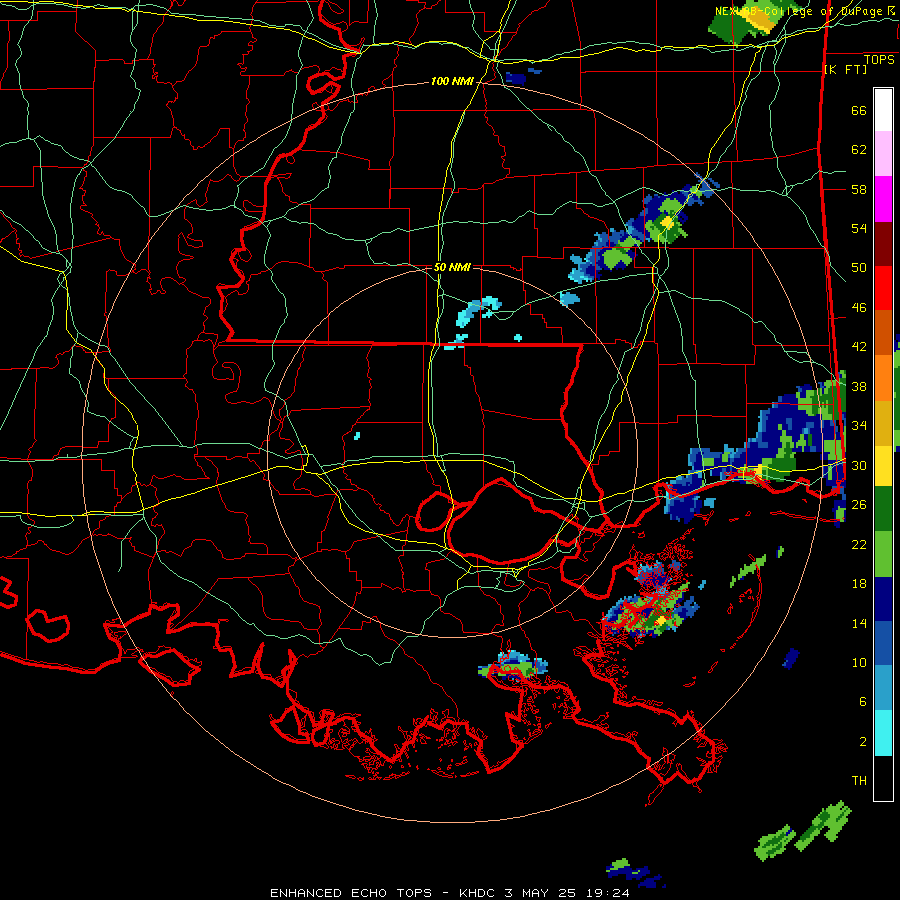Click the light blue 6 kft swatch
Viewport: 900px width, 900px height.
pyautogui.click(x=883, y=688)
